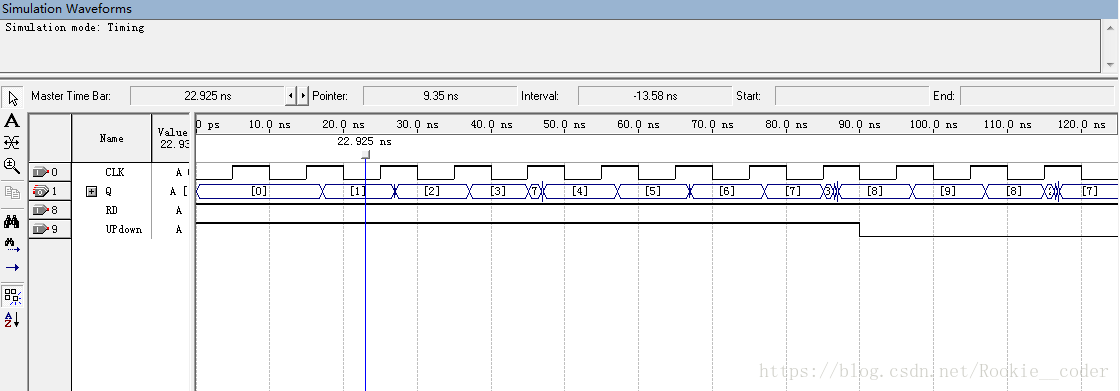Screen dimensions: 1120x391
Task: Select the Text tool (A icon)
Action: tap(11, 121)
